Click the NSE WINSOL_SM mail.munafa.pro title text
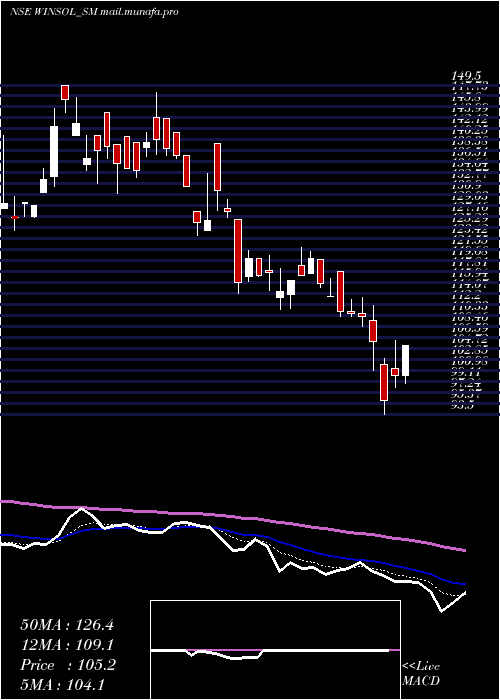The height and width of the screenshot is (700, 500). coord(94,12)
